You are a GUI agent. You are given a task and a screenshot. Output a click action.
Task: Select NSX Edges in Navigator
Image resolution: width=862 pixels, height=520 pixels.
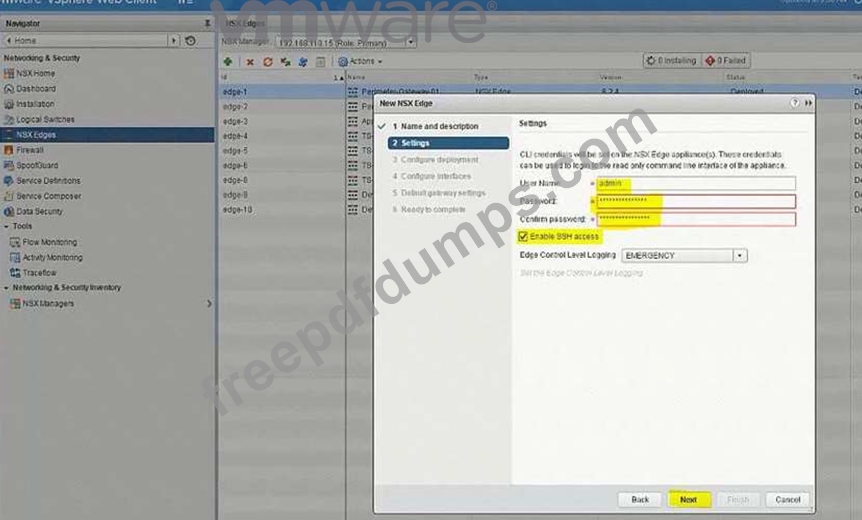coord(107,135)
